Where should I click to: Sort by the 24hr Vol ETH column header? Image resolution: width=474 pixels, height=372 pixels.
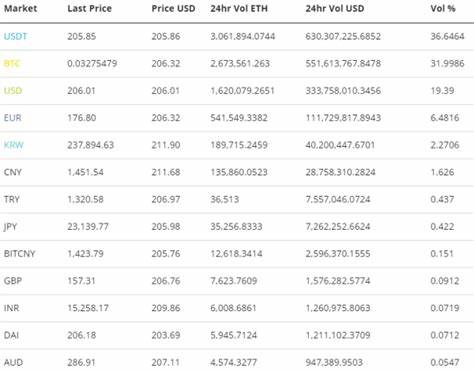239,8
